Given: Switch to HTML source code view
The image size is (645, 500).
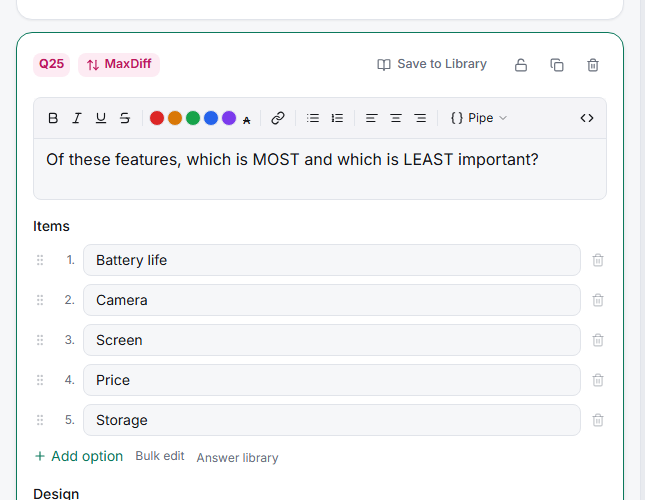Looking at the screenshot, I should 587,118.
